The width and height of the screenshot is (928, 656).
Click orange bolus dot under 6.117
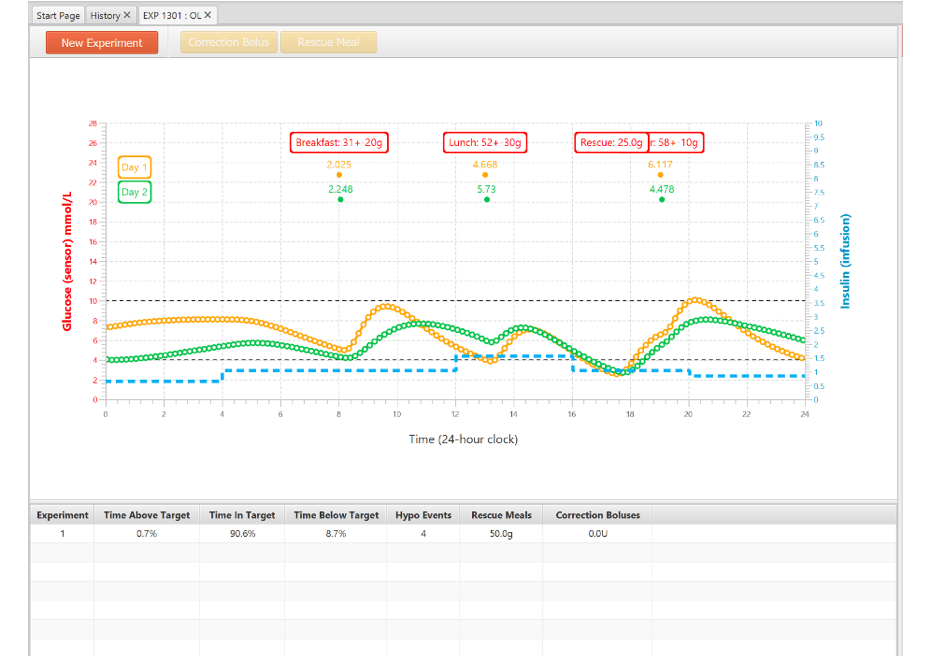[x=660, y=175]
